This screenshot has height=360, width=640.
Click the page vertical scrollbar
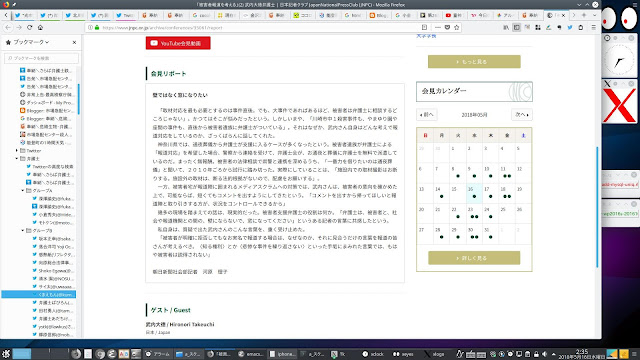(598, 207)
